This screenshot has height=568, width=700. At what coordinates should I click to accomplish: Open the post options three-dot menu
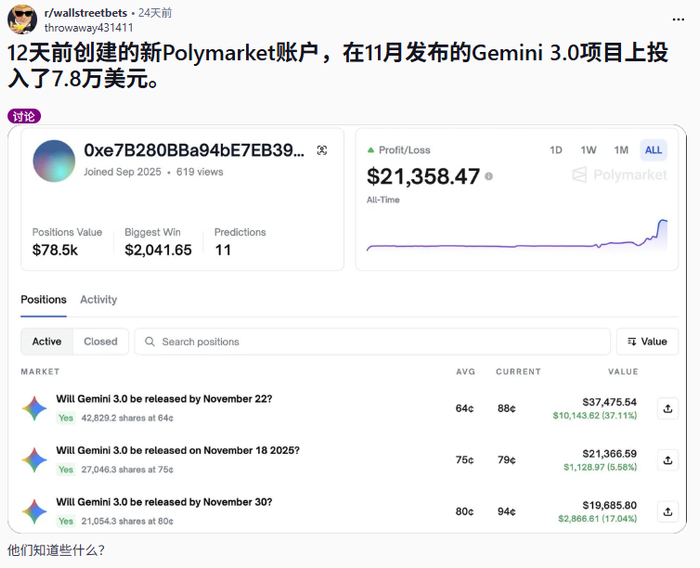678,19
